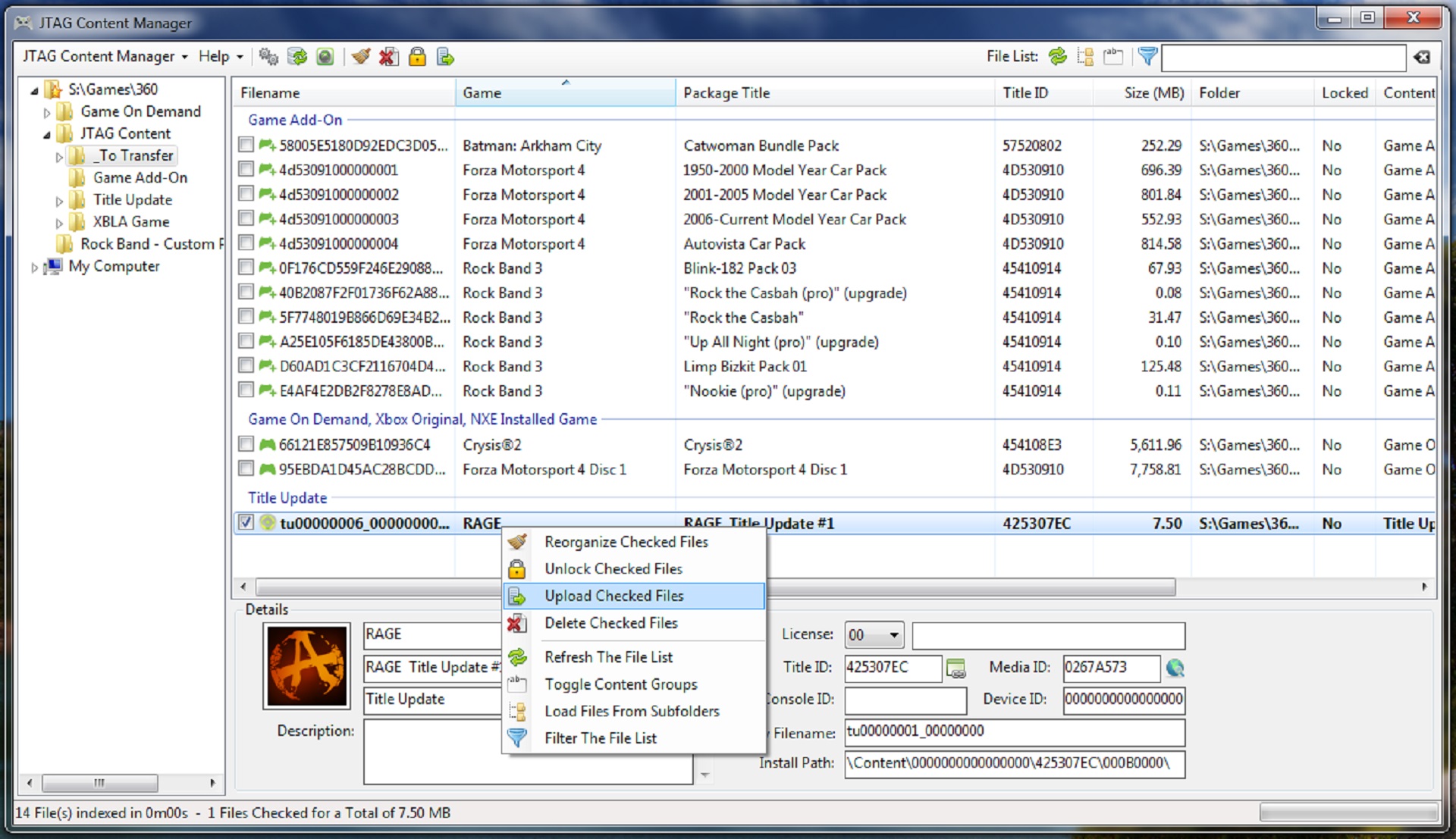Click the upload files arrow toolbar icon
1456x839 pixels.
pyautogui.click(x=446, y=57)
